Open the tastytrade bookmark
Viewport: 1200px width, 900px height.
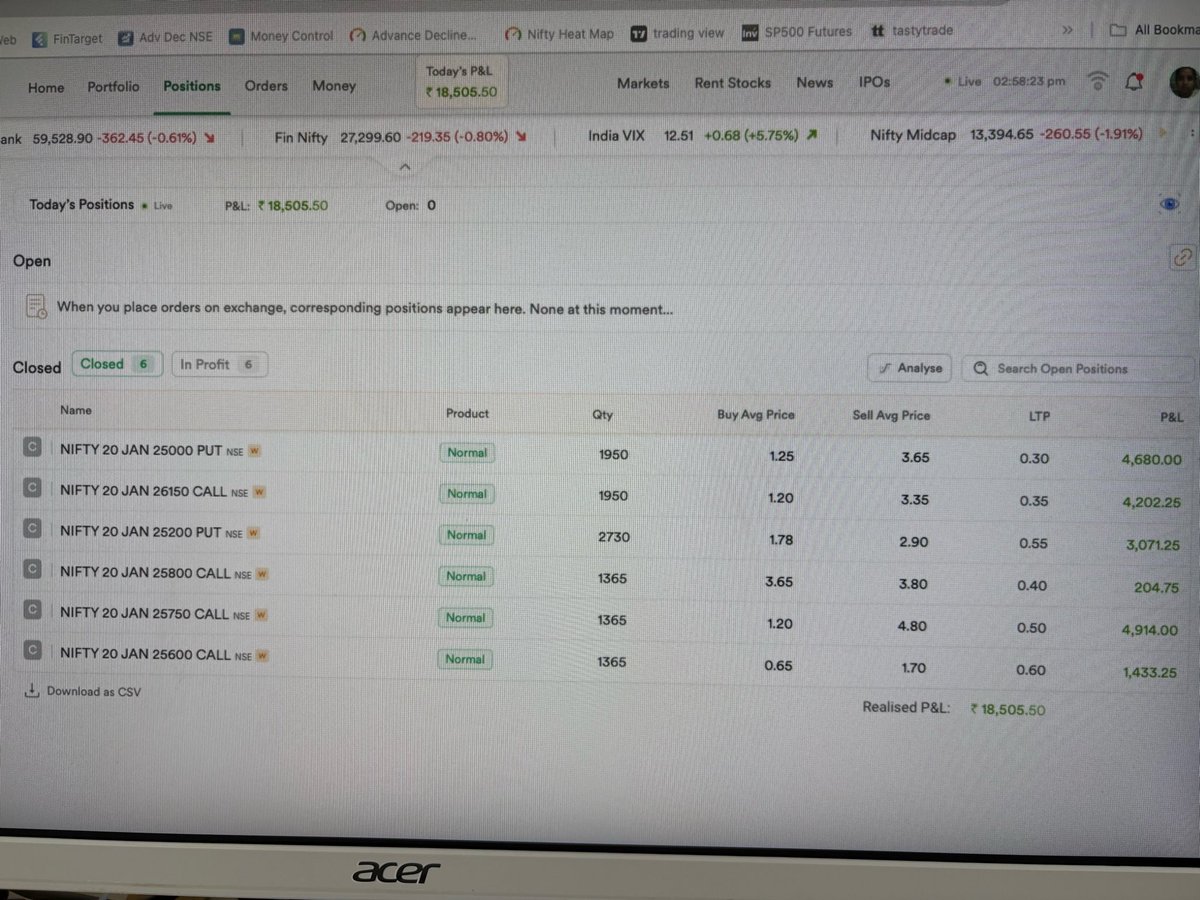(x=911, y=31)
